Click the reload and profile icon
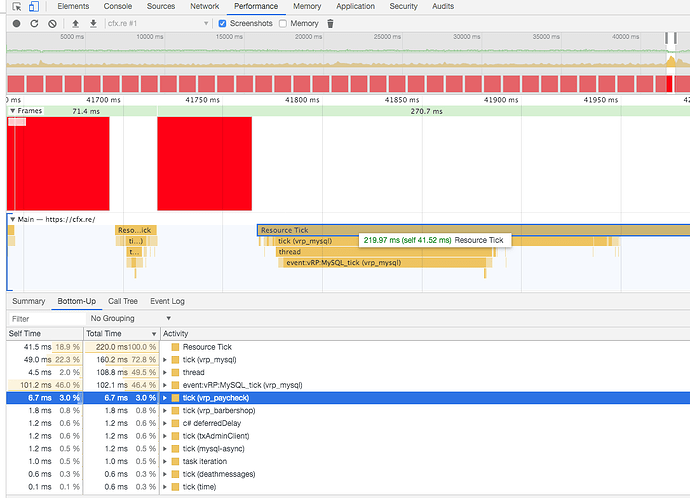This screenshot has height=498, width=690. [34, 23]
